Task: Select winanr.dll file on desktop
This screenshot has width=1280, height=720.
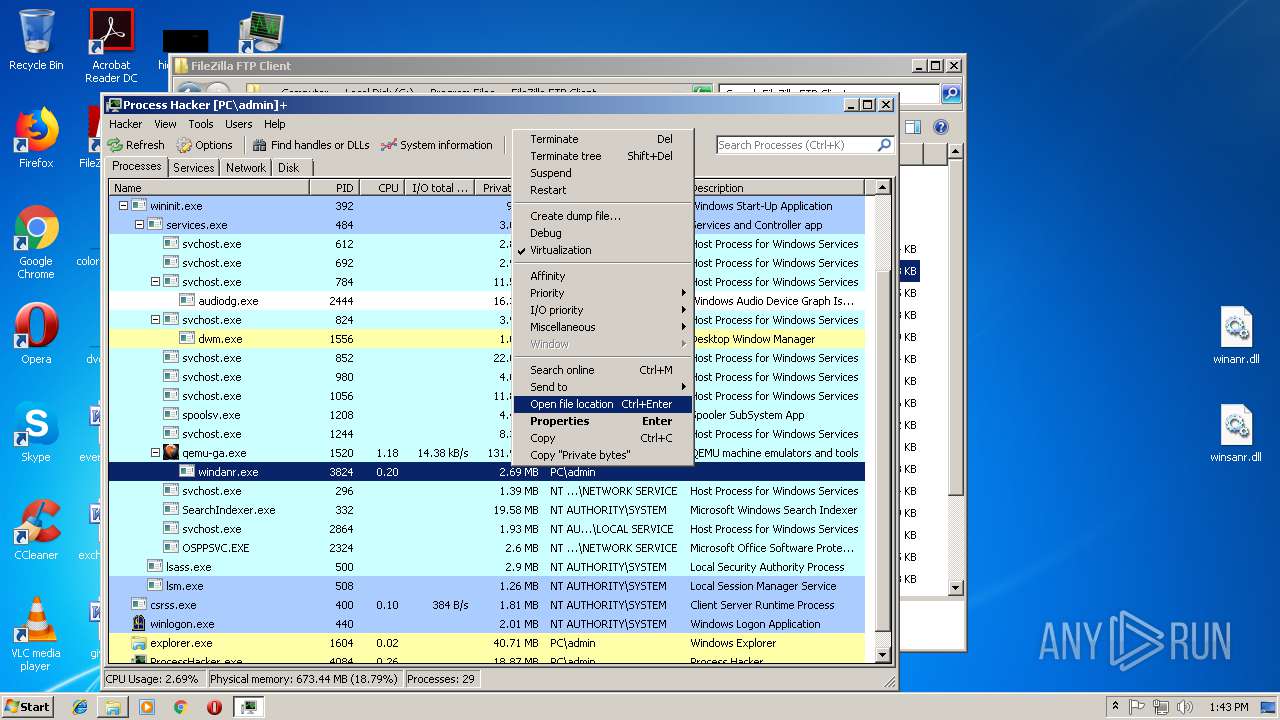Action: coord(1236,336)
